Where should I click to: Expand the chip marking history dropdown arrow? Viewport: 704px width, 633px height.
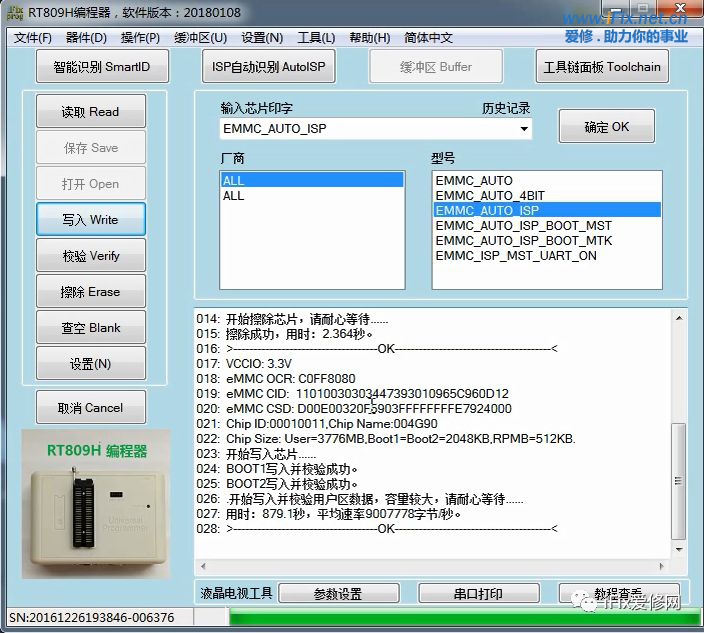(524, 129)
